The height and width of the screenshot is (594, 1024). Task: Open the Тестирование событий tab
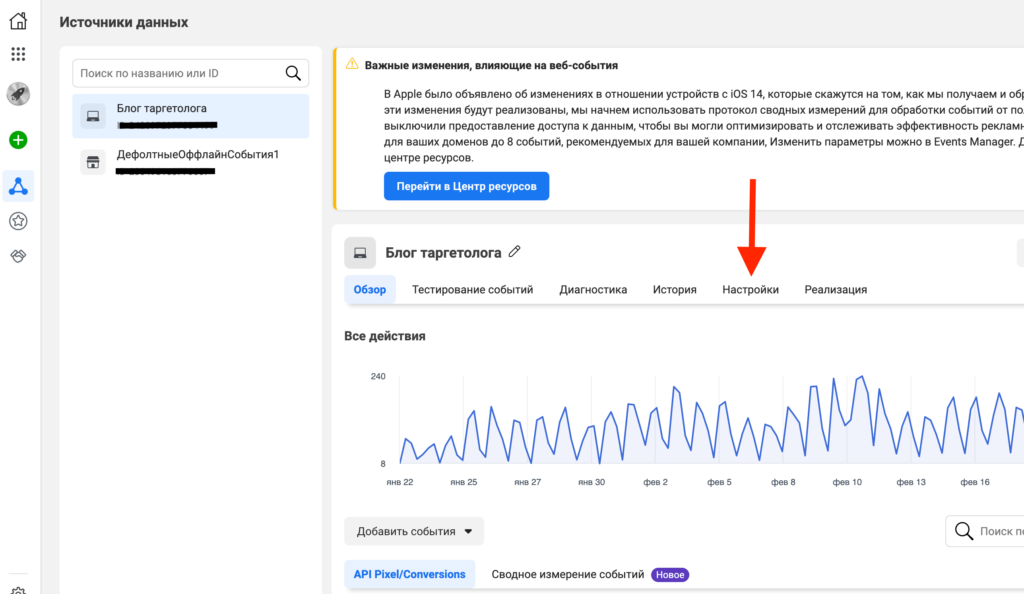[472, 290]
